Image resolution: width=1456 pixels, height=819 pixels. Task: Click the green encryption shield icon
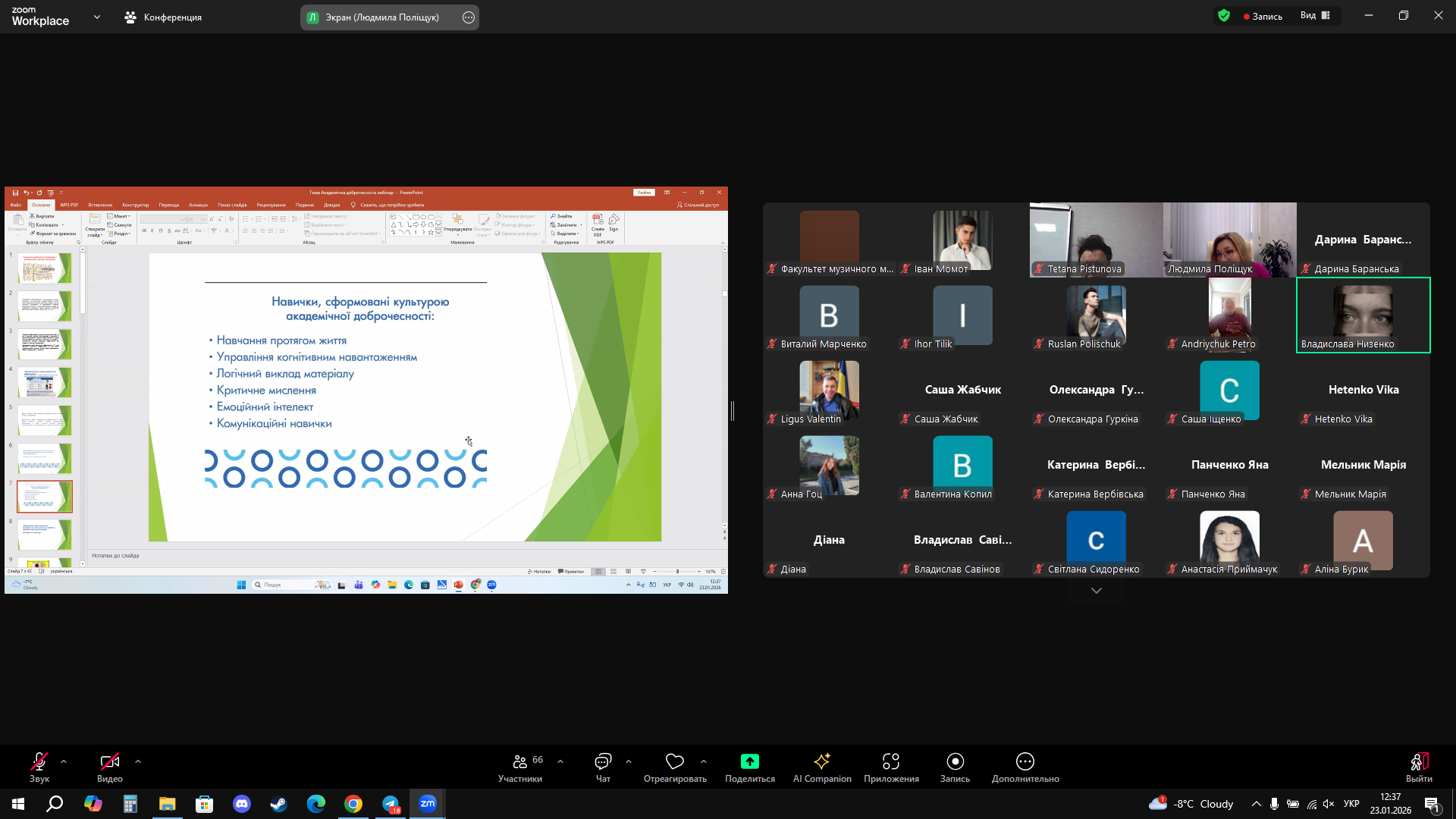click(1224, 15)
